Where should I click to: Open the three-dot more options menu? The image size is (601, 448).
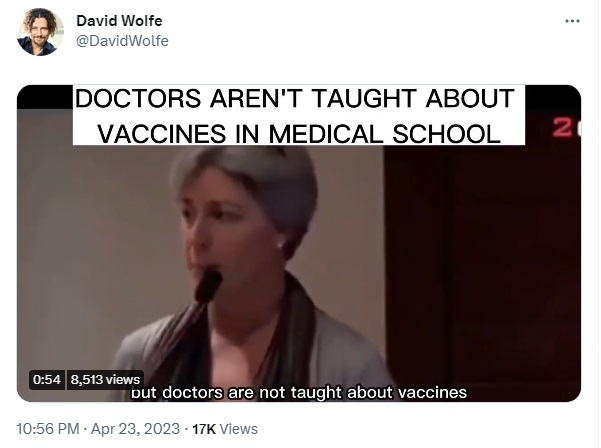(572, 21)
